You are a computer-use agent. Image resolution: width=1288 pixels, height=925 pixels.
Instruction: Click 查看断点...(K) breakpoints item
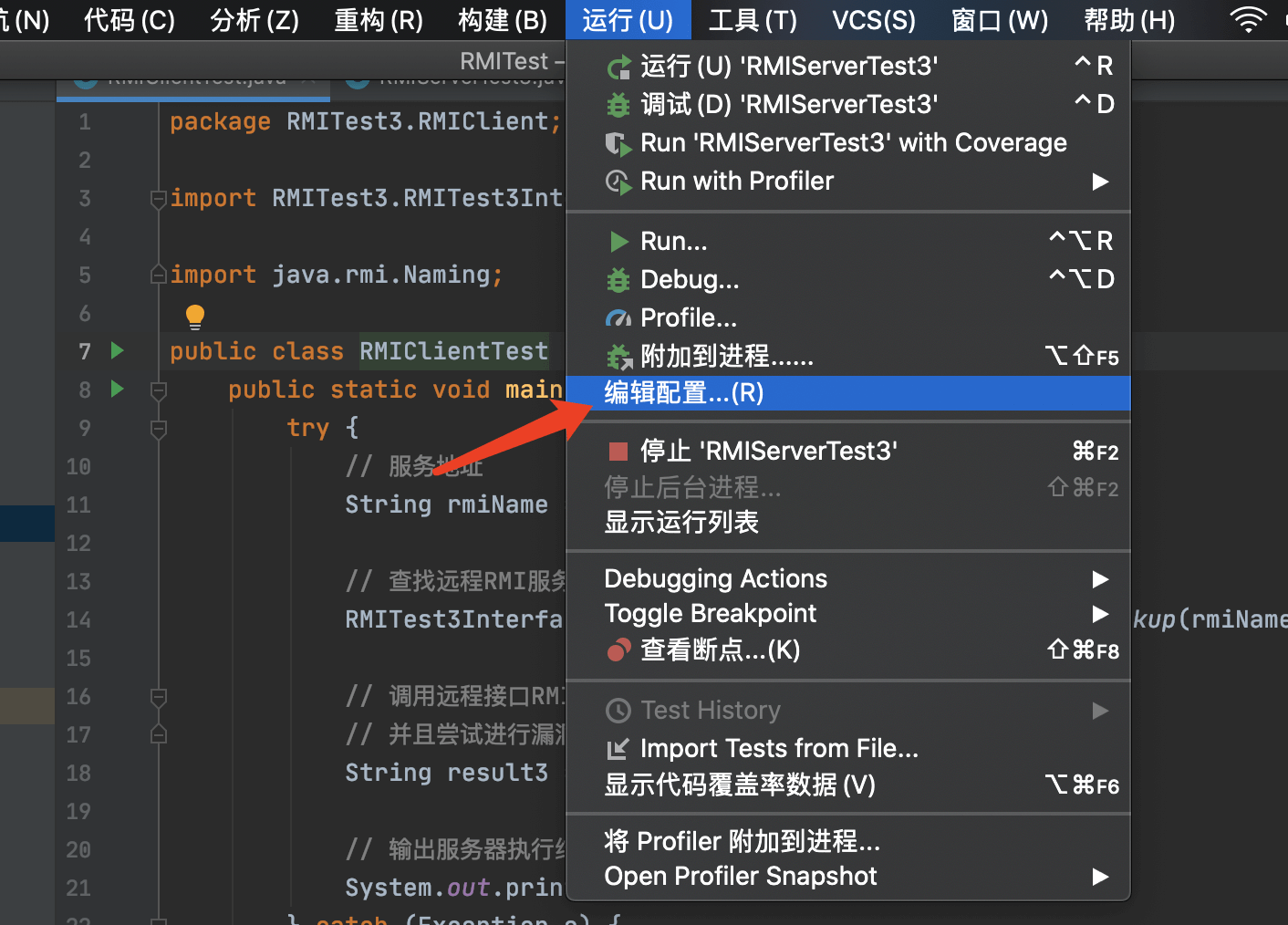click(x=720, y=650)
